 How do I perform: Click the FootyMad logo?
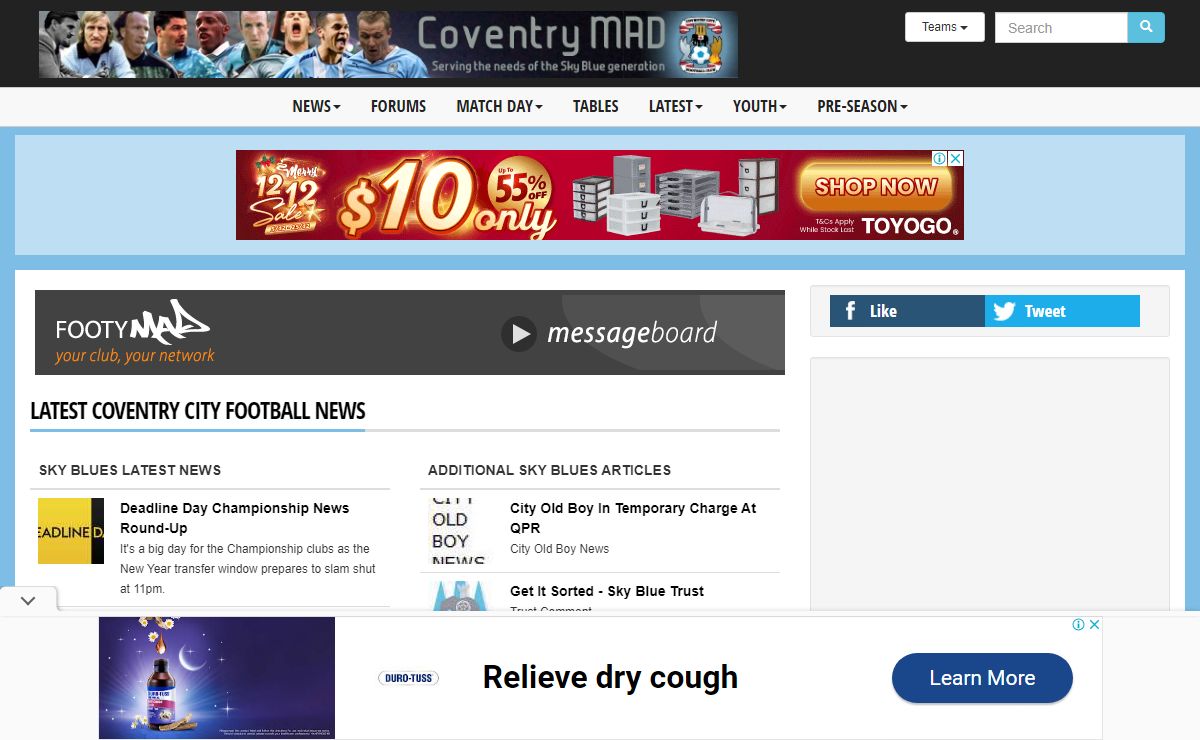(x=134, y=332)
